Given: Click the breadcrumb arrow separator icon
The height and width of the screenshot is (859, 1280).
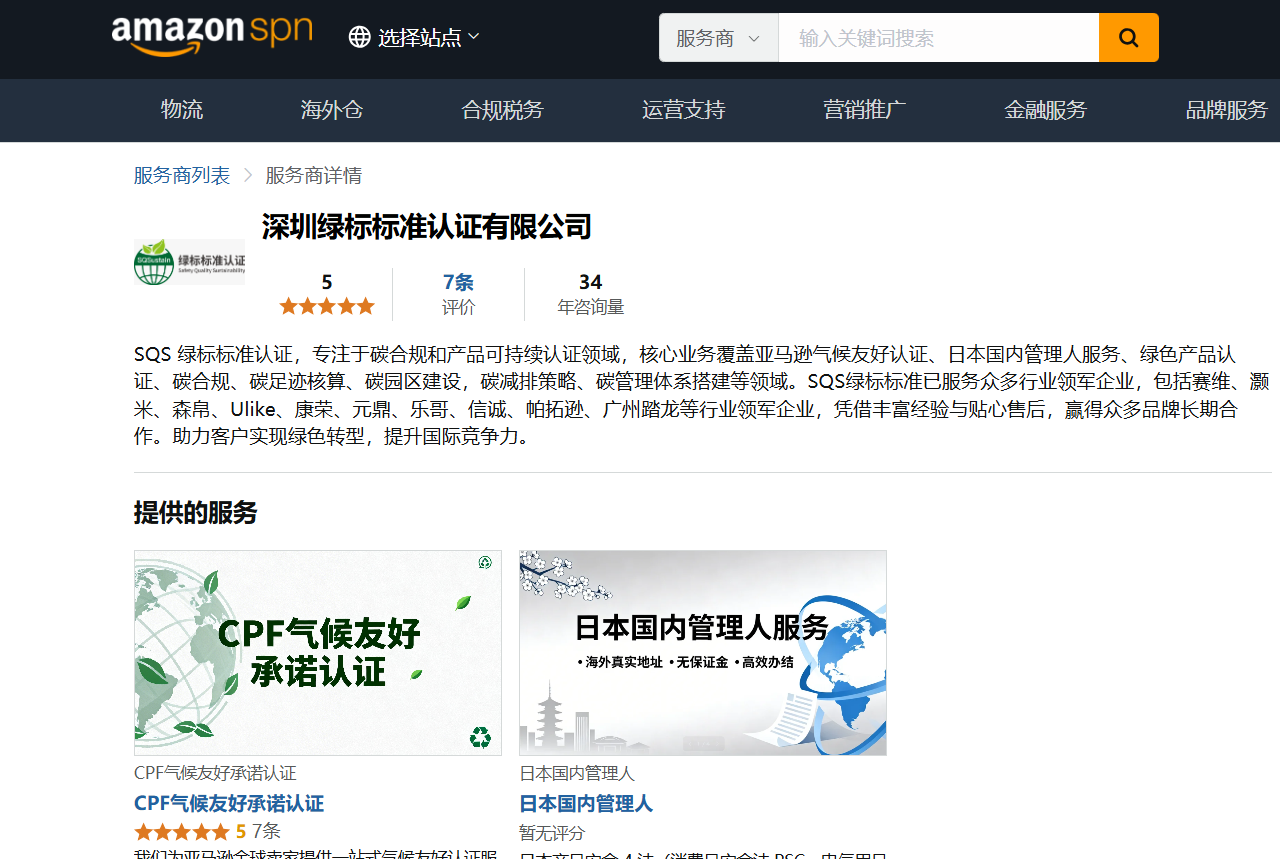Looking at the screenshot, I should (x=248, y=176).
